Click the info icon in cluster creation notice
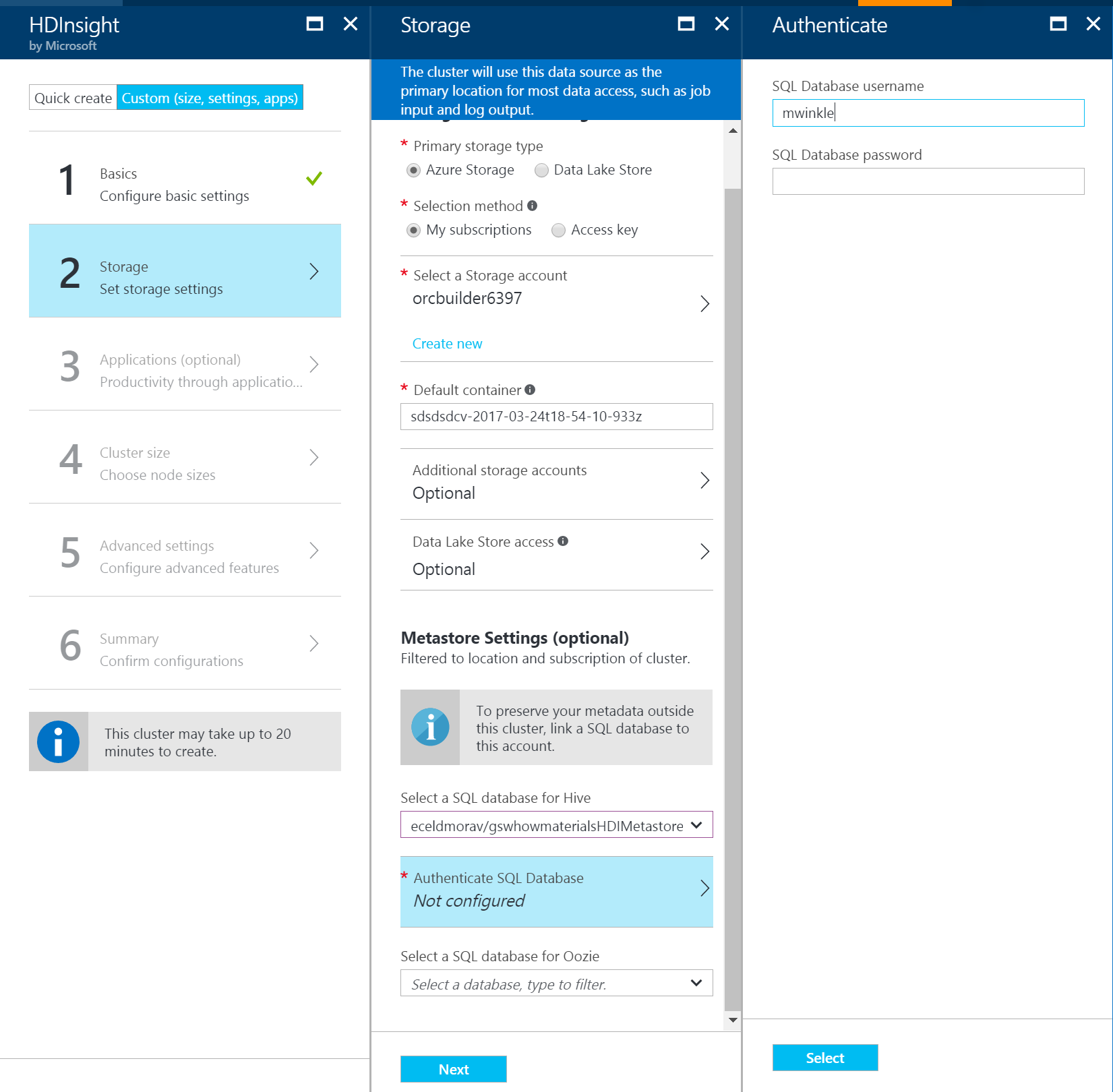This screenshot has width=1113, height=1092. tap(58, 741)
